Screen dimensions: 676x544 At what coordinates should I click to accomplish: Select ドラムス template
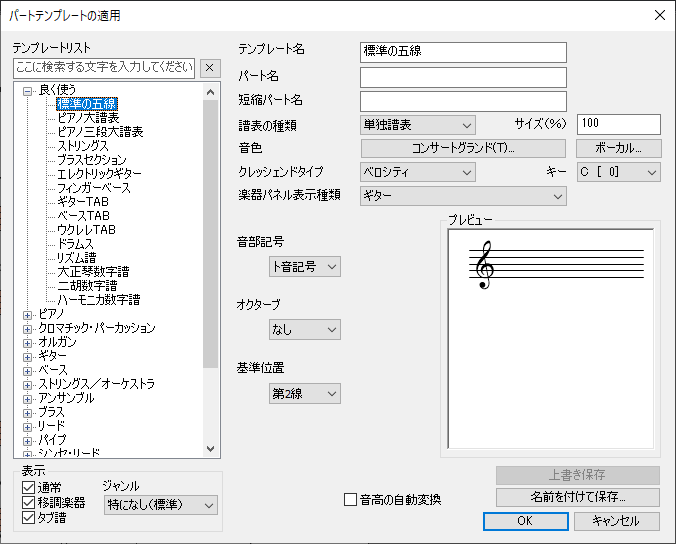point(75,244)
